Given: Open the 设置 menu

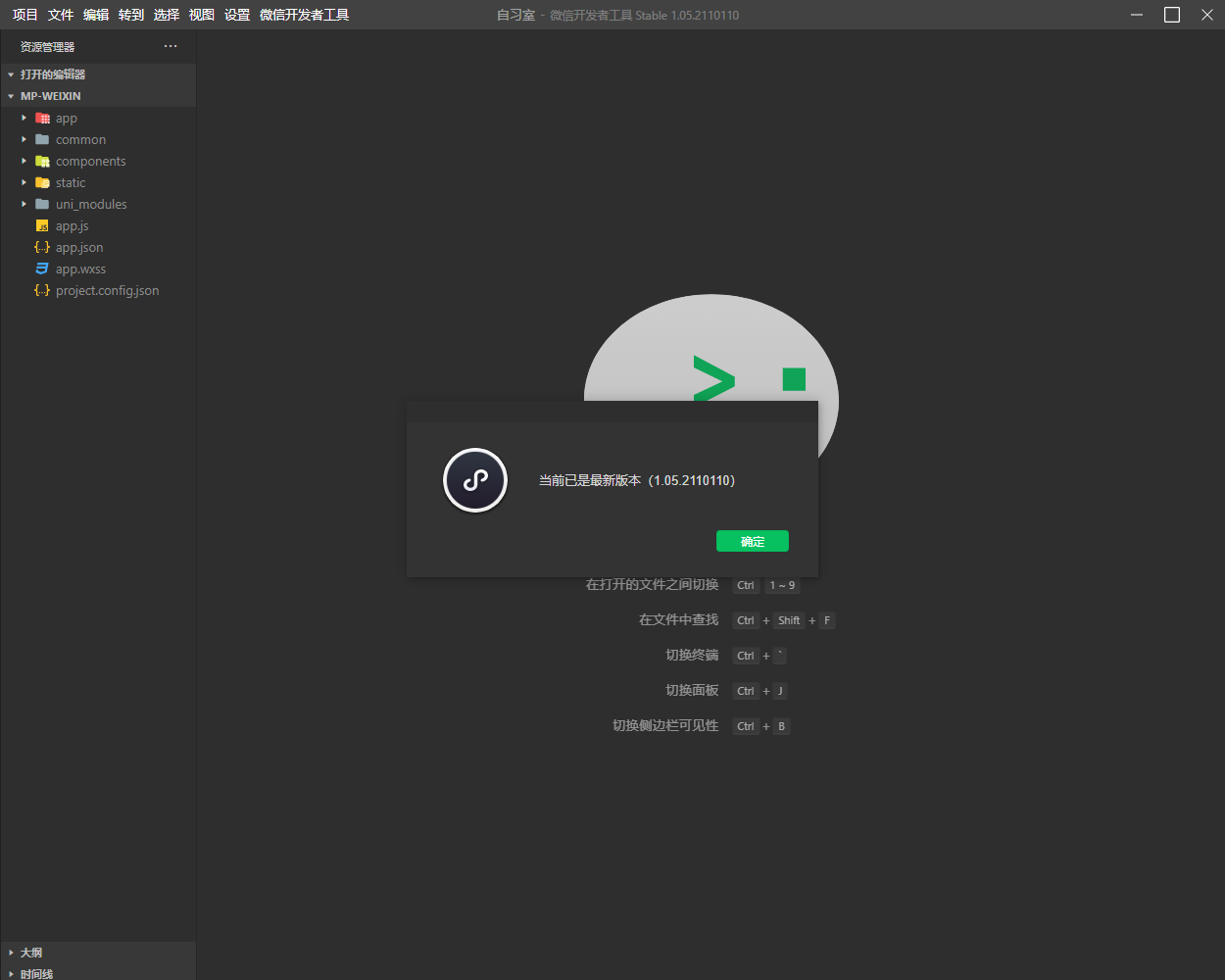Looking at the screenshot, I should pyautogui.click(x=237, y=15).
